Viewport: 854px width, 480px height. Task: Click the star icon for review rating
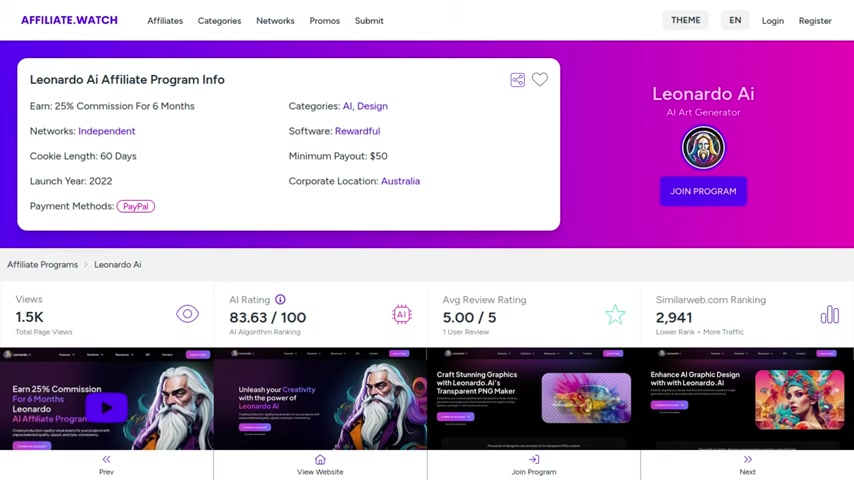[615, 314]
